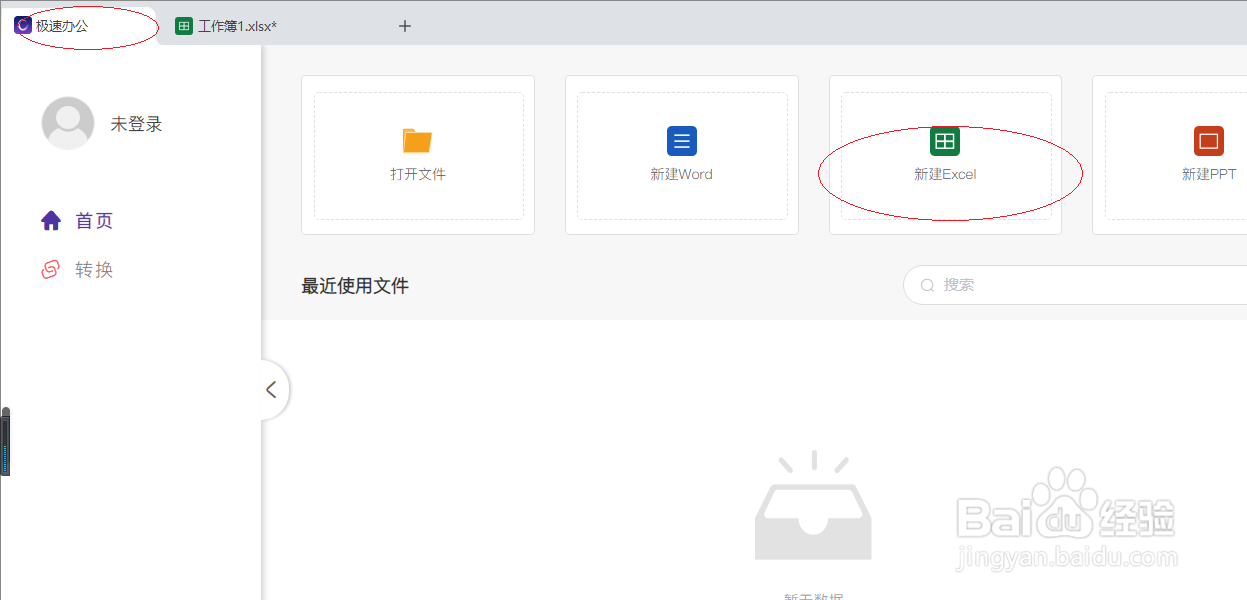This screenshot has width=1247, height=600.
Task: Click the magnifier icon inside search box
Action: (927, 285)
